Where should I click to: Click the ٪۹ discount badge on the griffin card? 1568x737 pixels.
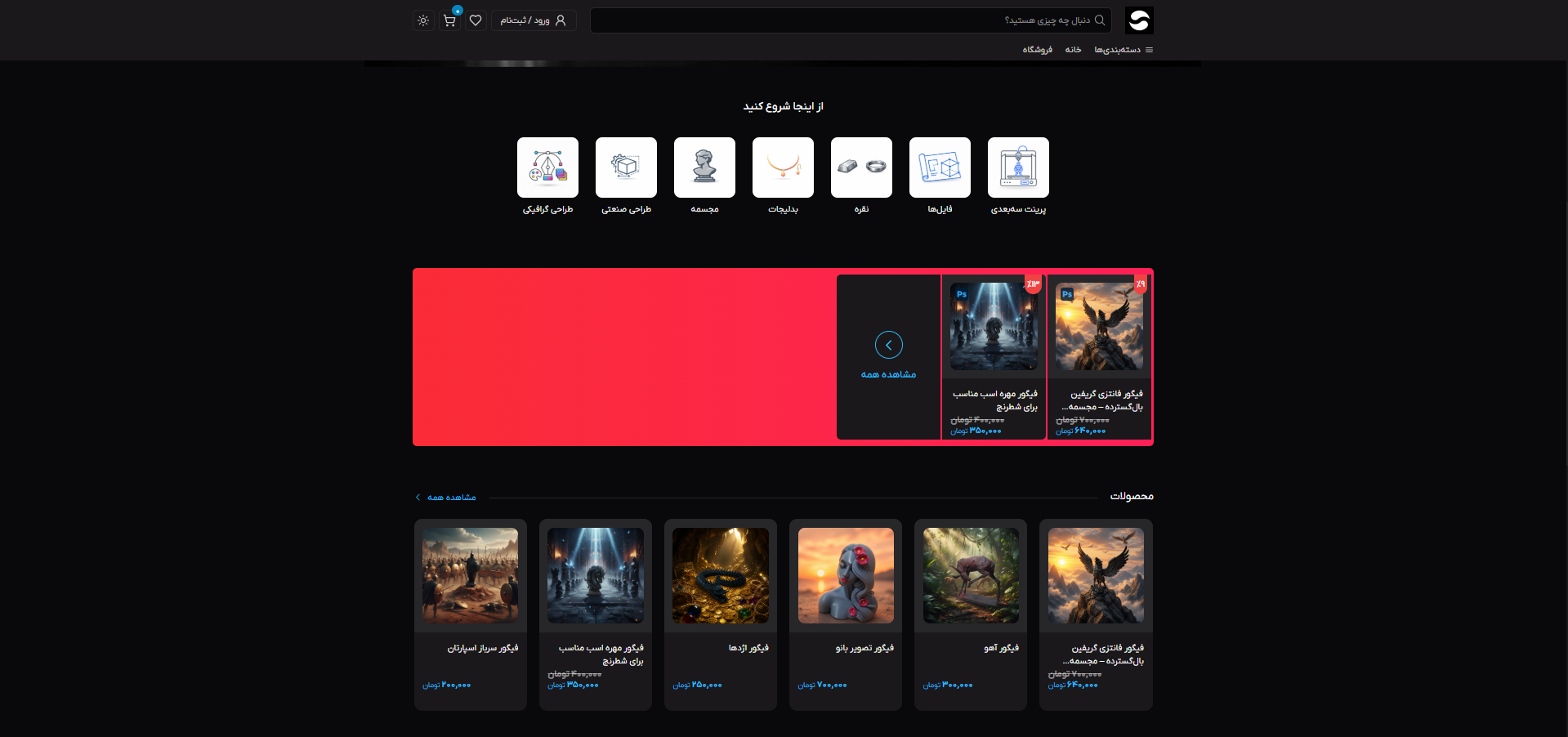(1141, 284)
